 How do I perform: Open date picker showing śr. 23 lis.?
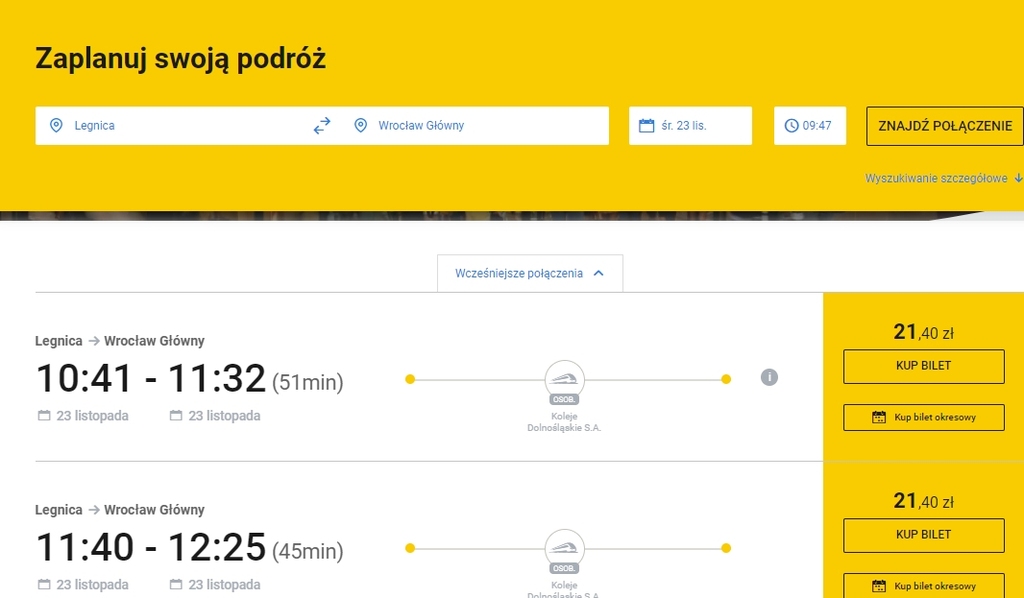pyautogui.click(x=690, y=125)
